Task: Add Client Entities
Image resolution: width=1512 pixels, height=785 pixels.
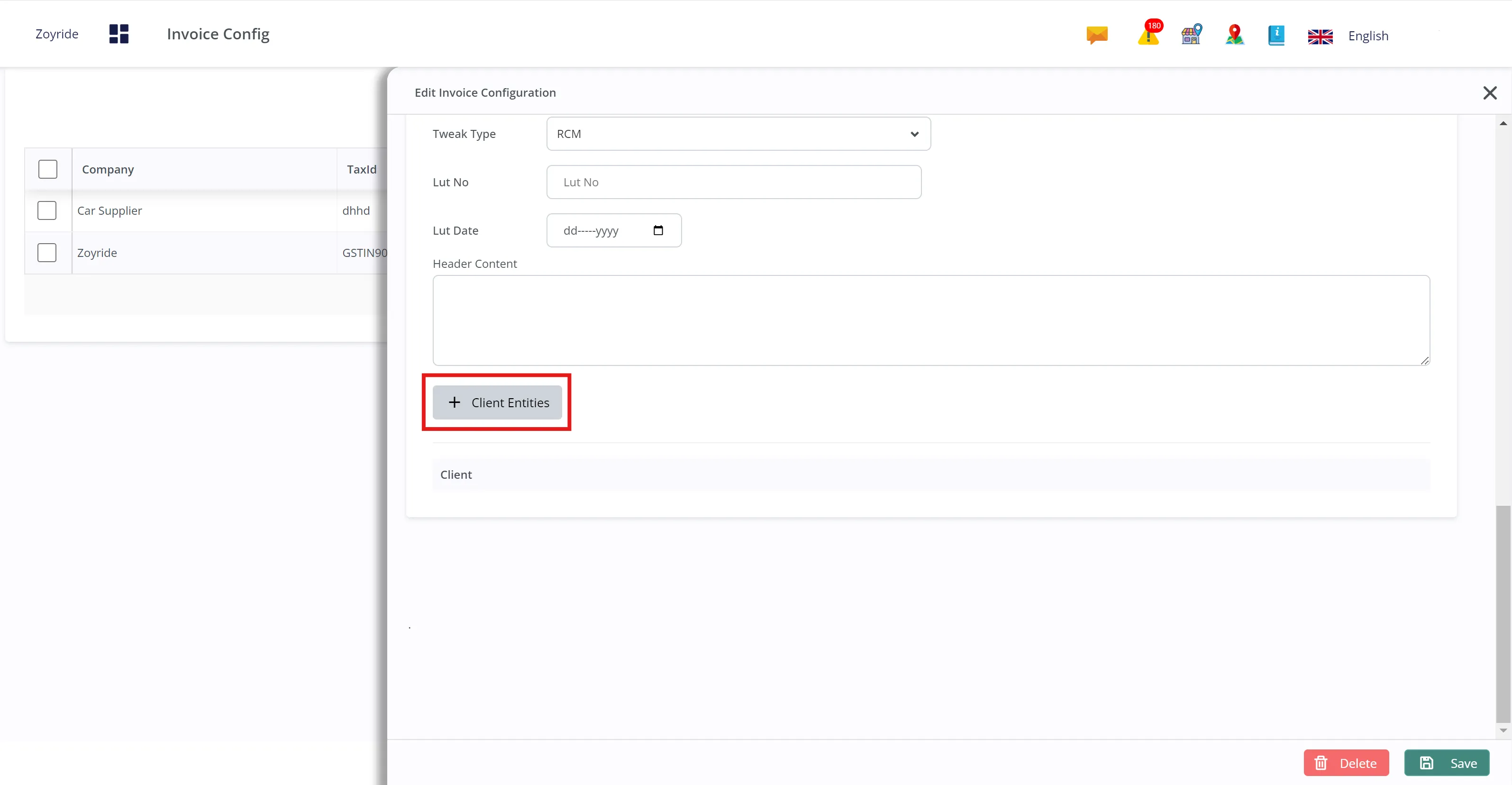Action: click(497, 402)
